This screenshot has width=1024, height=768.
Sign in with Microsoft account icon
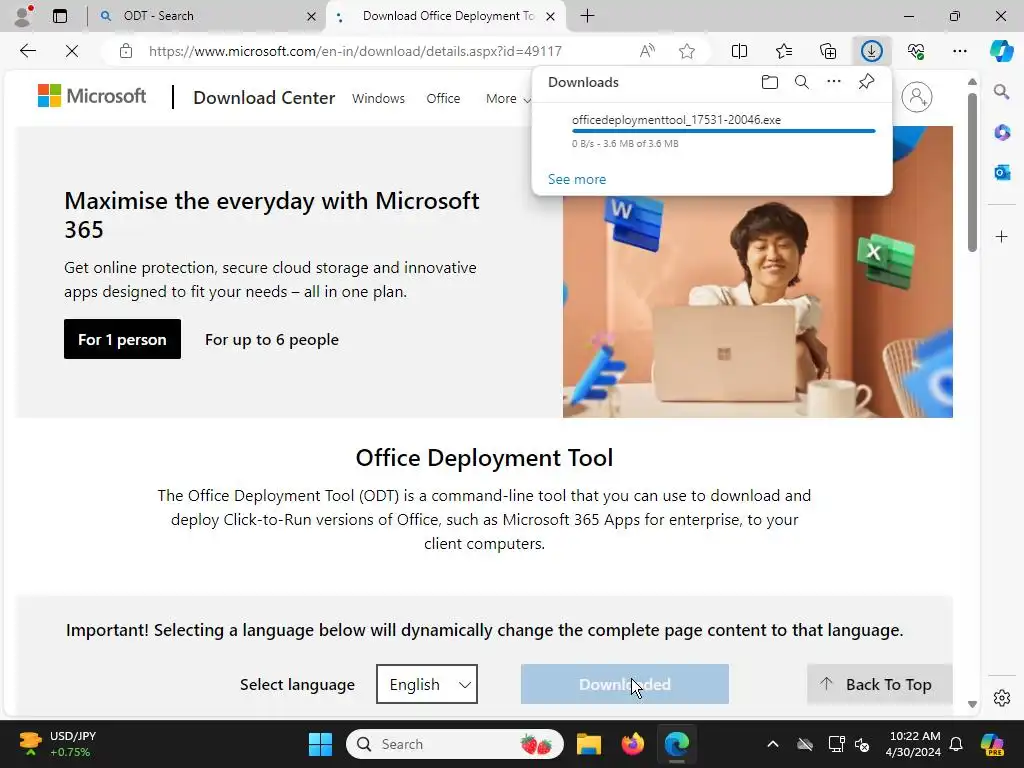(x=916, y=97)
